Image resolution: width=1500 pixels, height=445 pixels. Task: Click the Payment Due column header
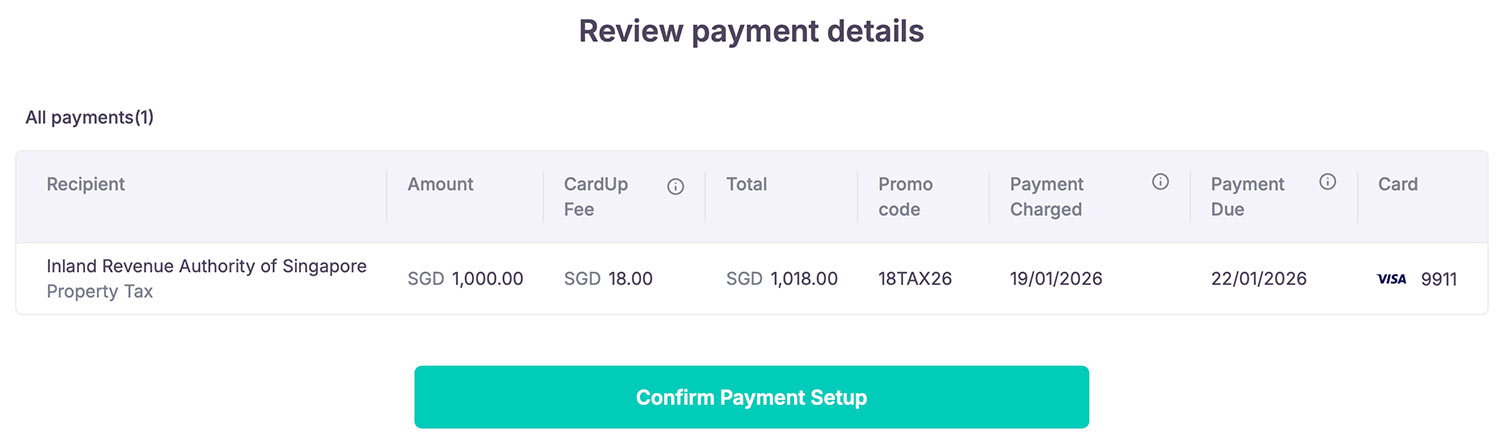pos(1247,196)
